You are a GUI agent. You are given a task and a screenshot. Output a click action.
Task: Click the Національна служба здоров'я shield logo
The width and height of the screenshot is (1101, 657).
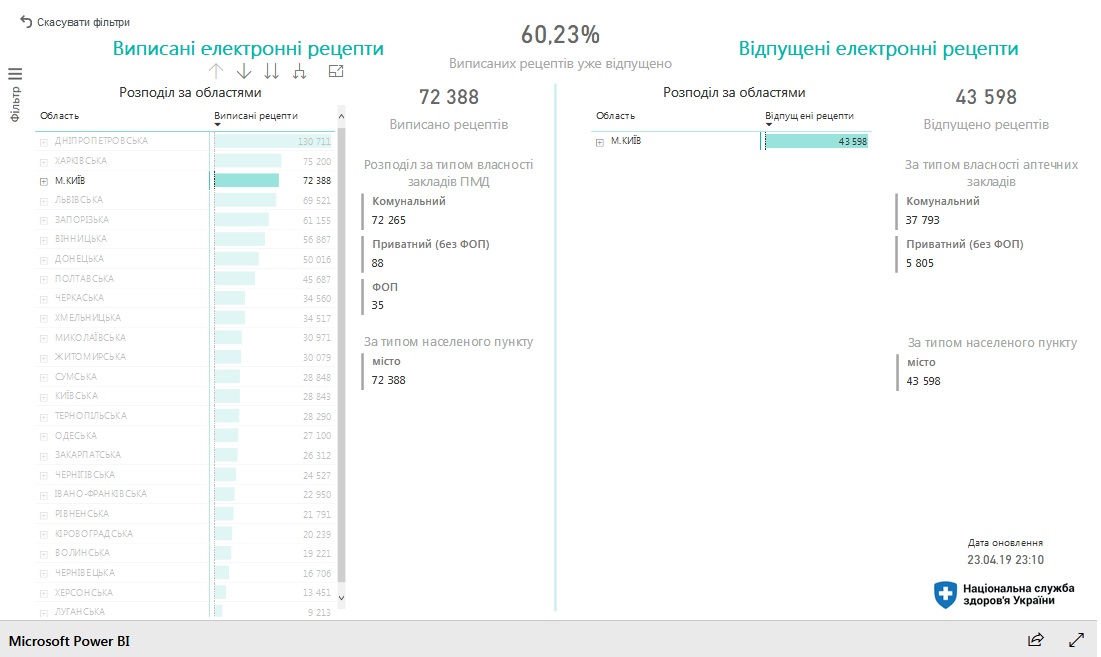945,595
